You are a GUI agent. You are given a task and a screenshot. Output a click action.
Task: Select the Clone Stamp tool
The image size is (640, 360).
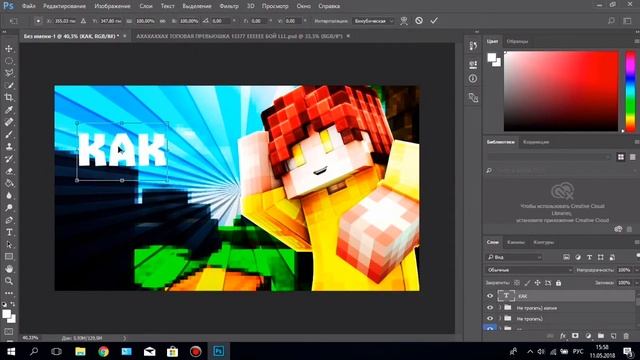coord(9,147)
